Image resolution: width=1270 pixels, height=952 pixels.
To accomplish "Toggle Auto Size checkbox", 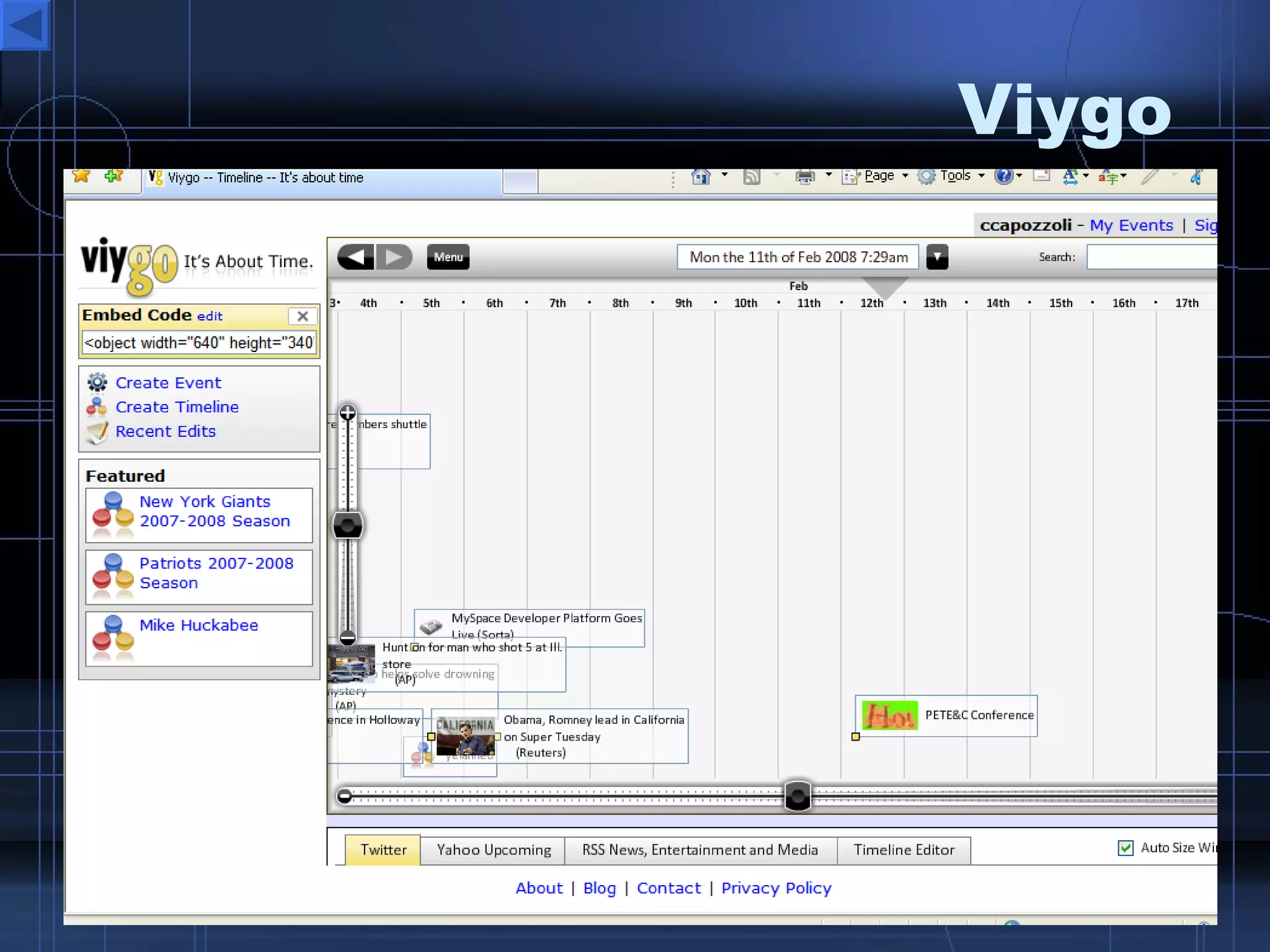I will click(x=1126, y=848).
